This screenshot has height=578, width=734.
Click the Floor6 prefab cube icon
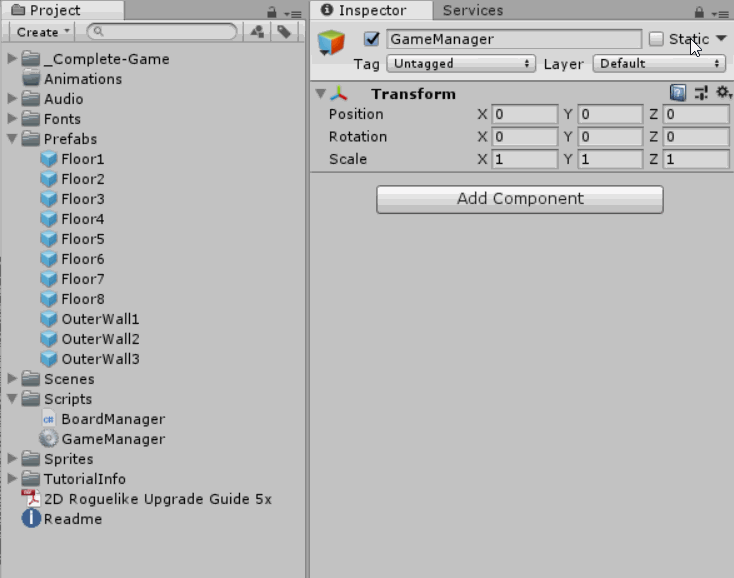tap(49, 259)
